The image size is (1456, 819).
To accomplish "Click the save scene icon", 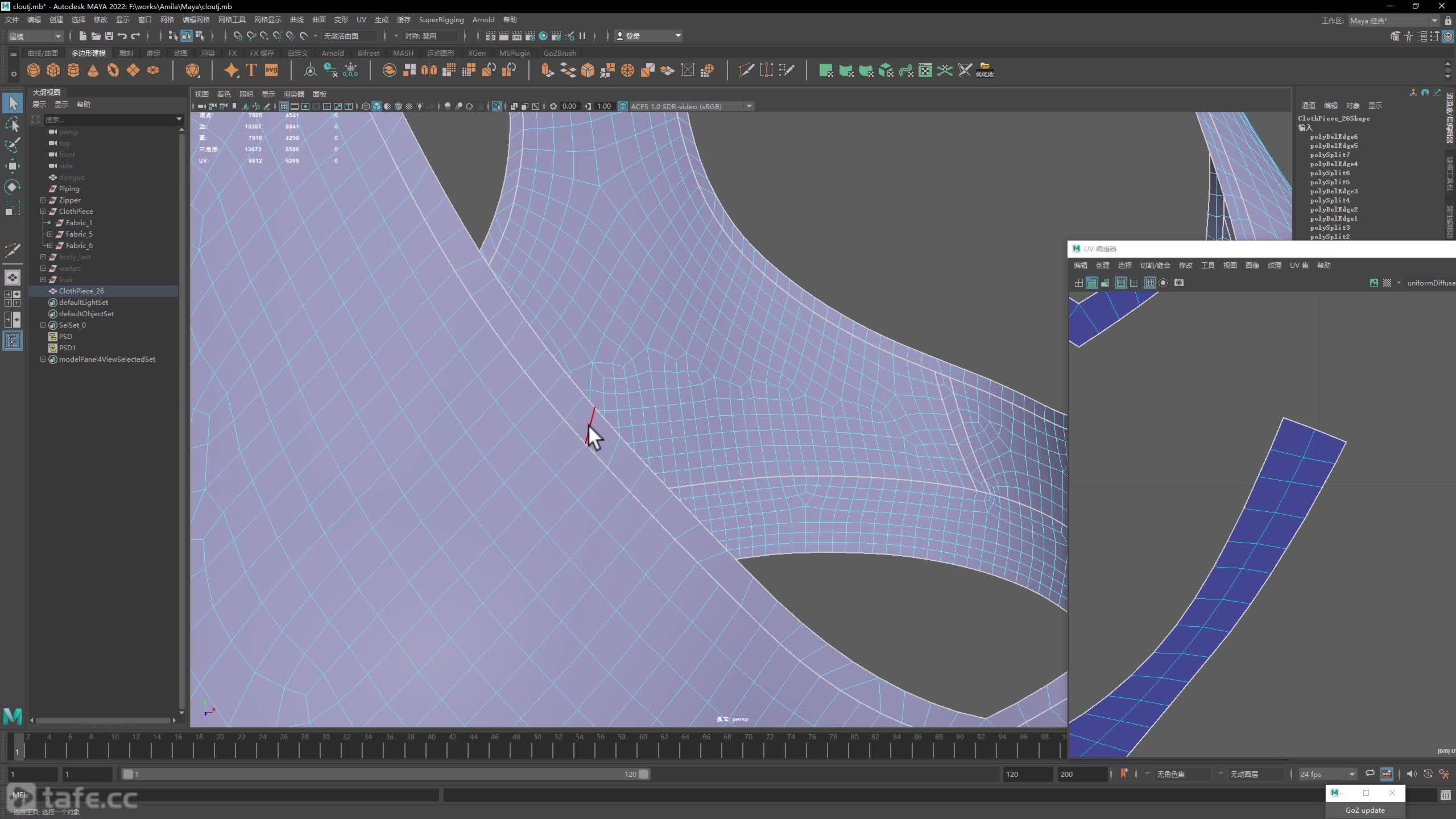I will [x=109, y=36].
